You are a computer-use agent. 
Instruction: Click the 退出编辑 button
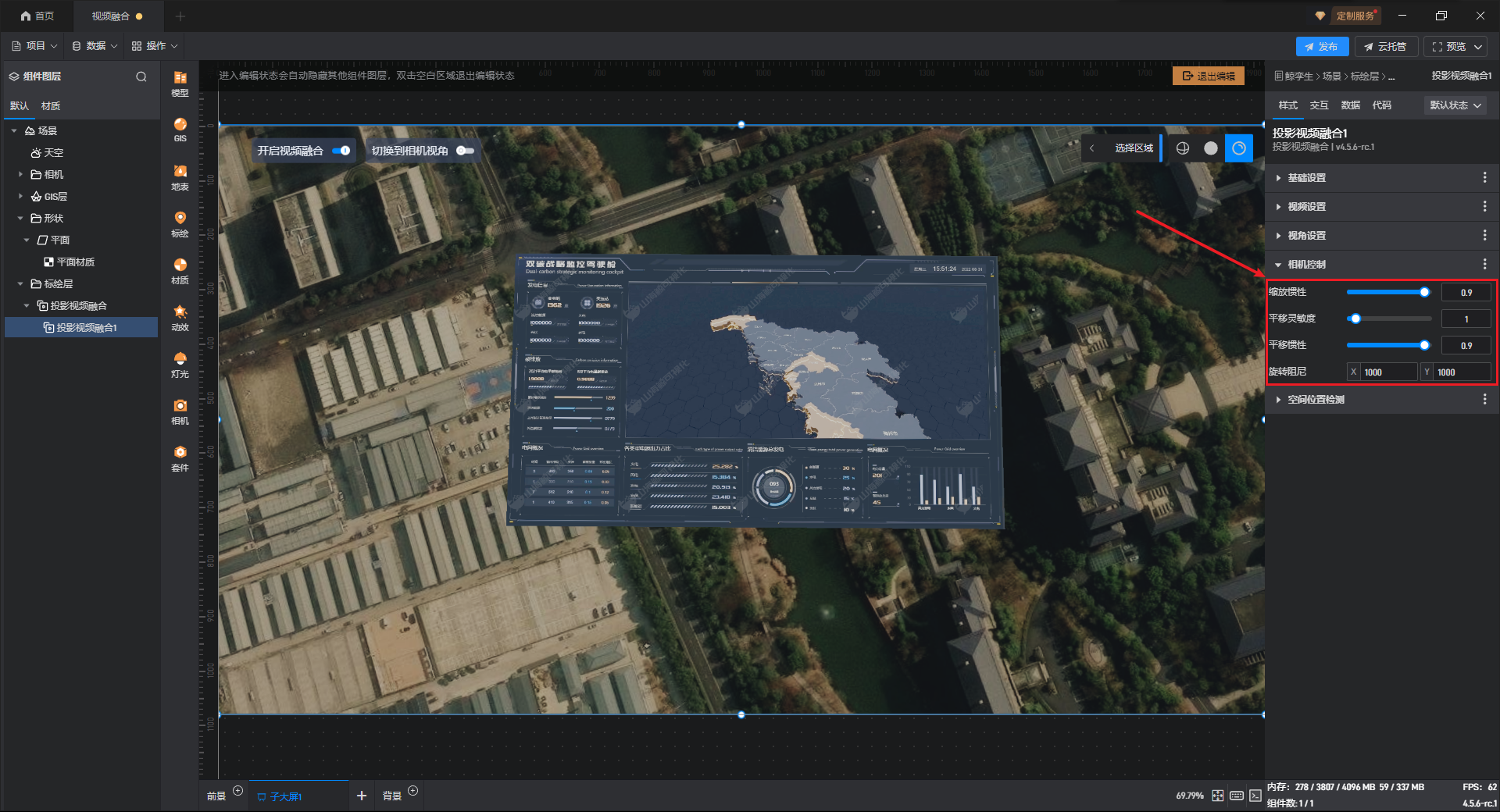1209,76
